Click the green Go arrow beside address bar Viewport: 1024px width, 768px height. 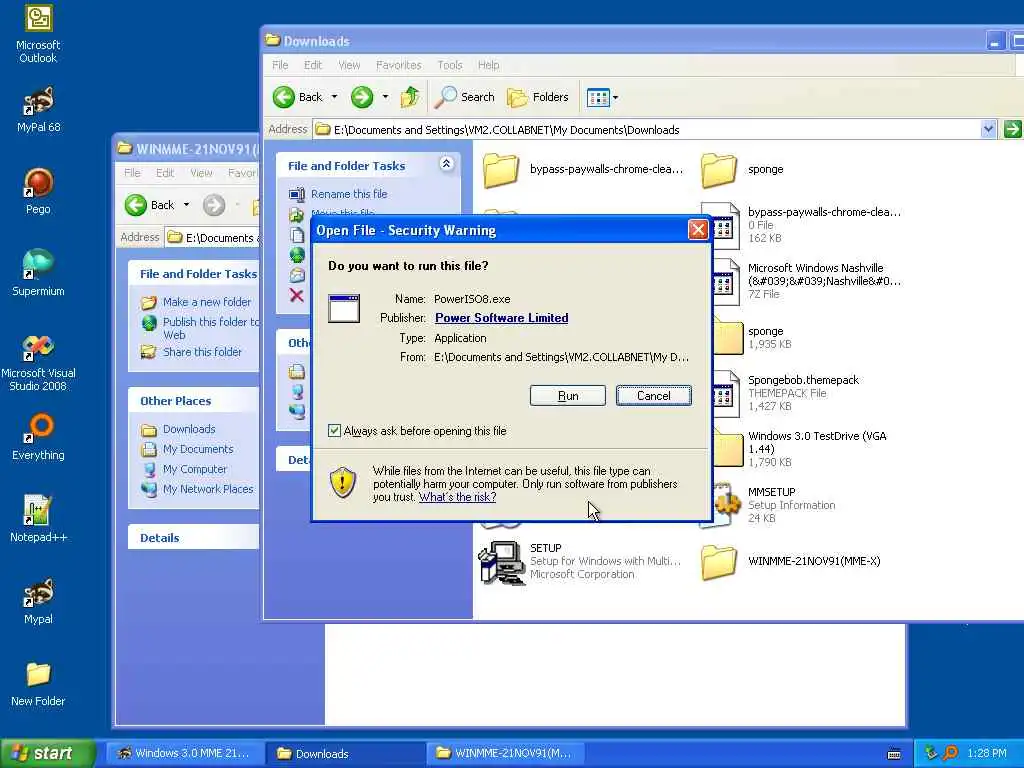click(1012, 129)
